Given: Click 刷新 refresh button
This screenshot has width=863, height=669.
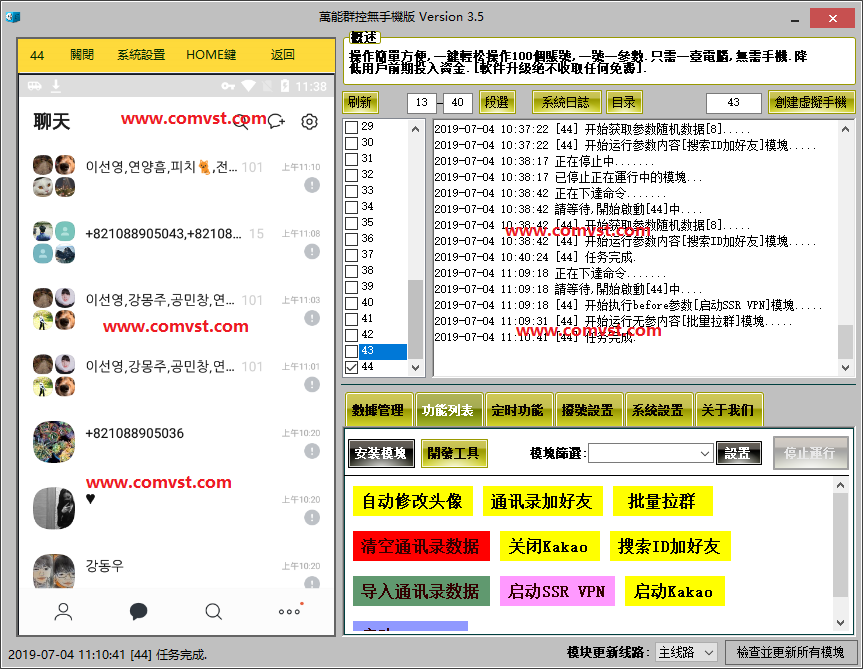Looking at the screenshot, I should pyautogui.click(x=360, y=102).
